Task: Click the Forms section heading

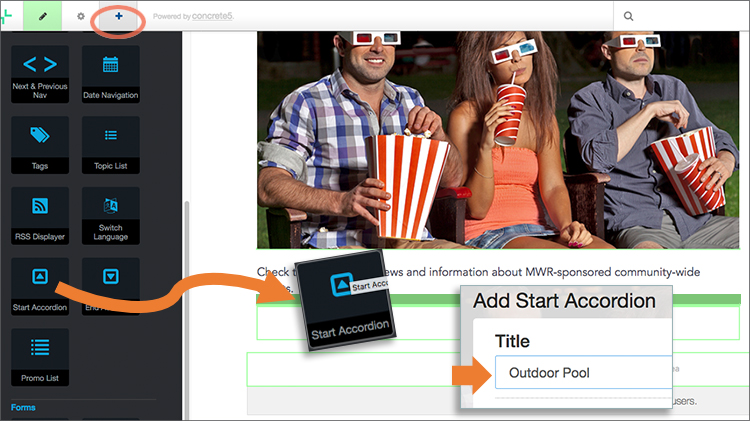Action: (26, 407)
